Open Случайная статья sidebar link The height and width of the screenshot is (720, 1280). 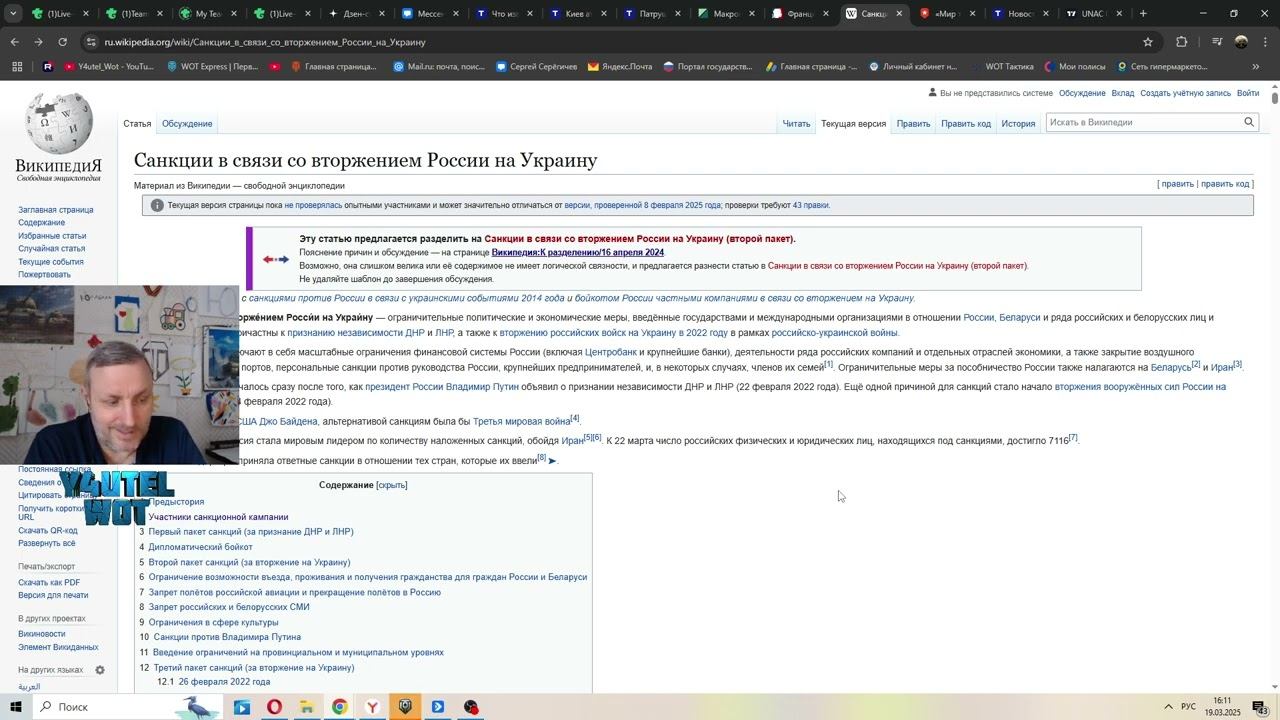coord(51,249)
